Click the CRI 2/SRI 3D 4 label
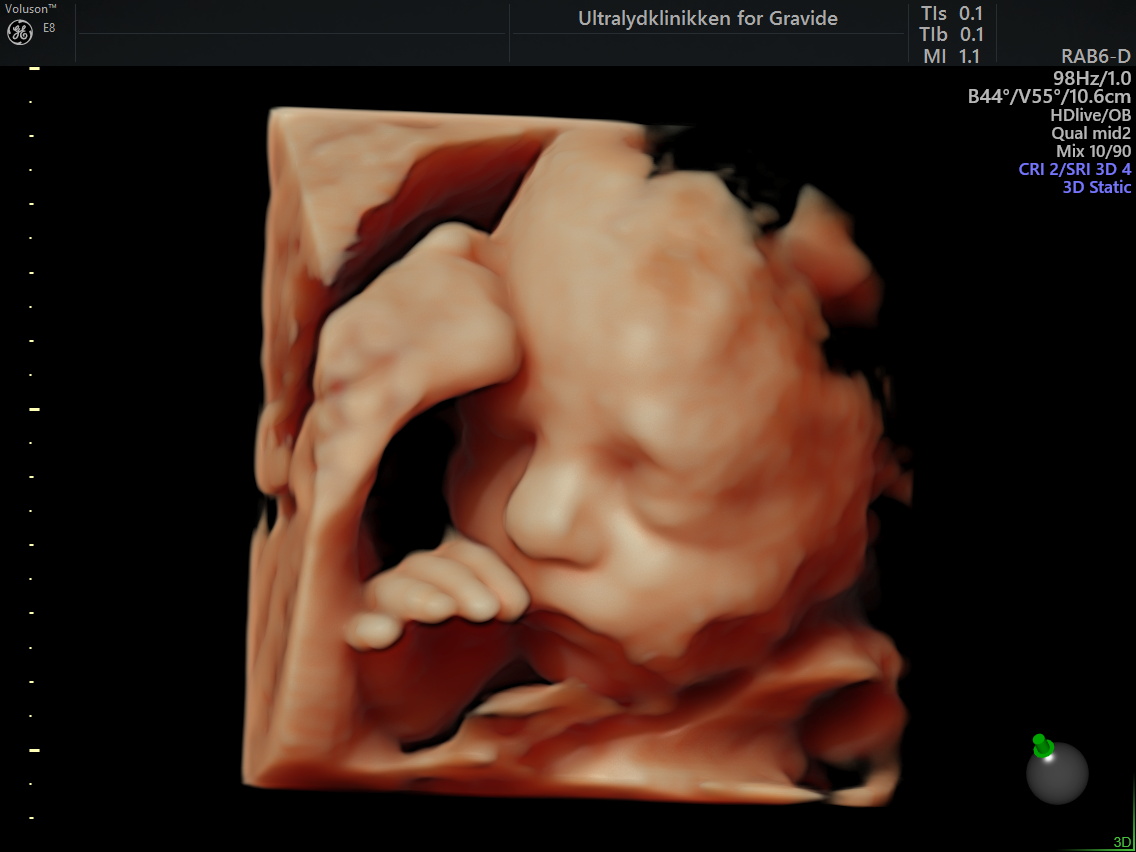This screenshot has width=1136, height=852. (x=1074, y=169)
